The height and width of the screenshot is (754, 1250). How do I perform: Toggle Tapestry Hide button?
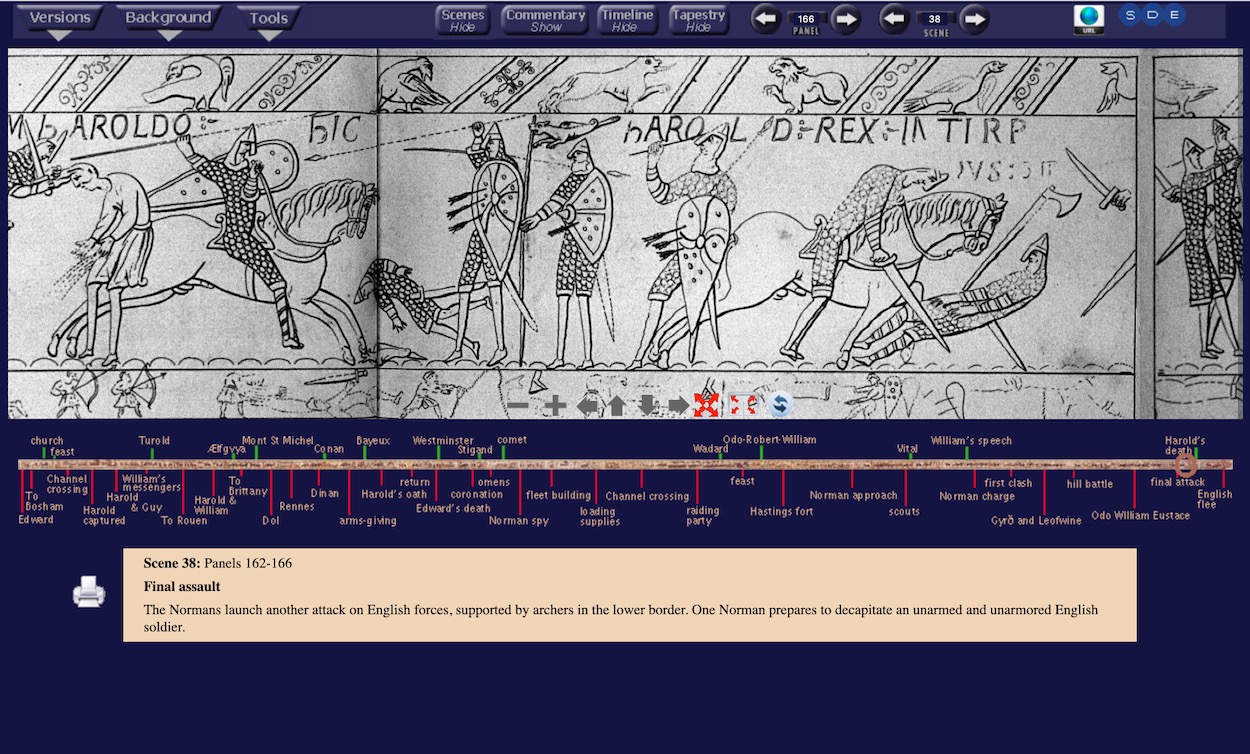click(698, 20)
